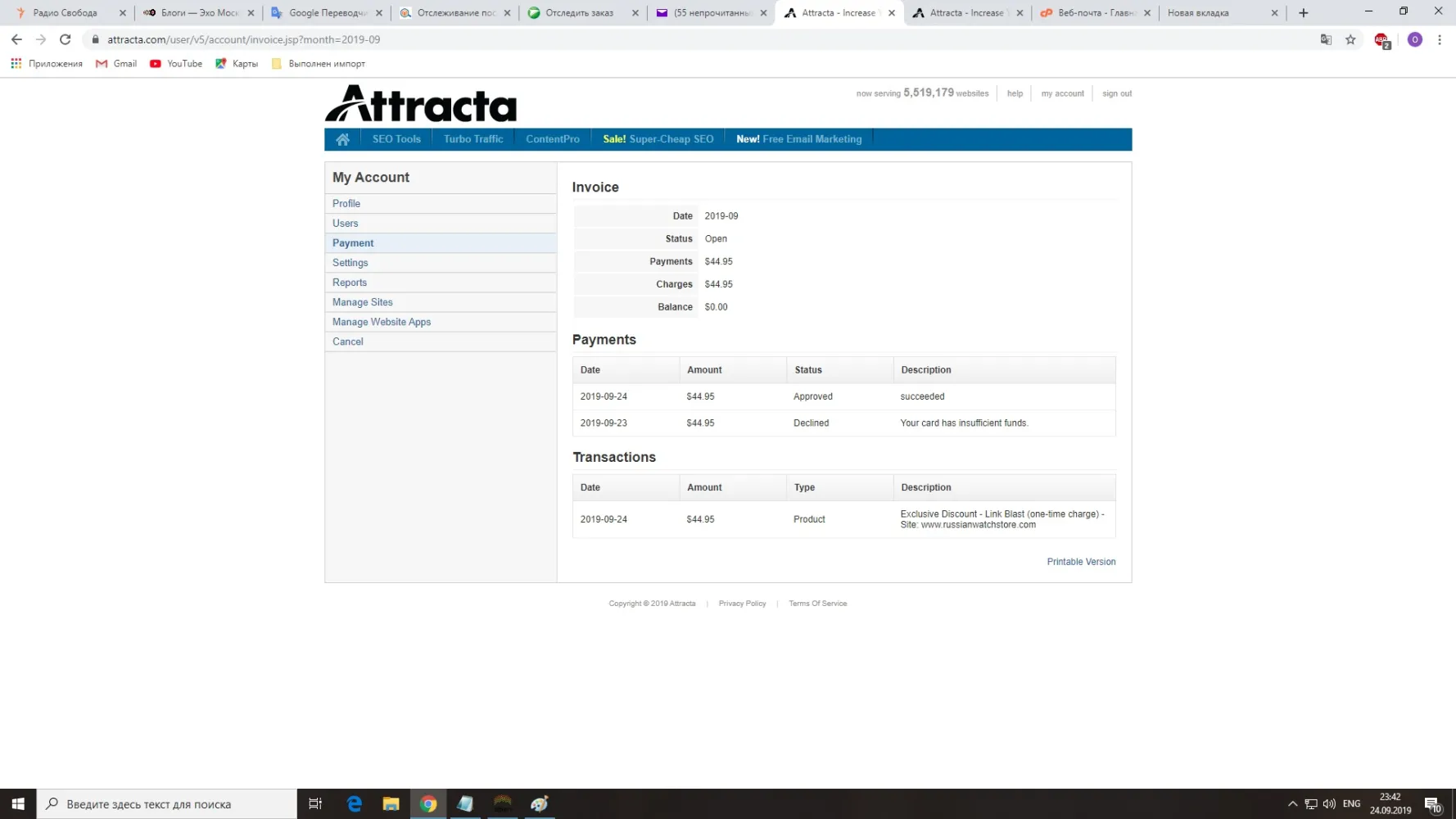Click the Adblock extension icon

coord(1381,40)
